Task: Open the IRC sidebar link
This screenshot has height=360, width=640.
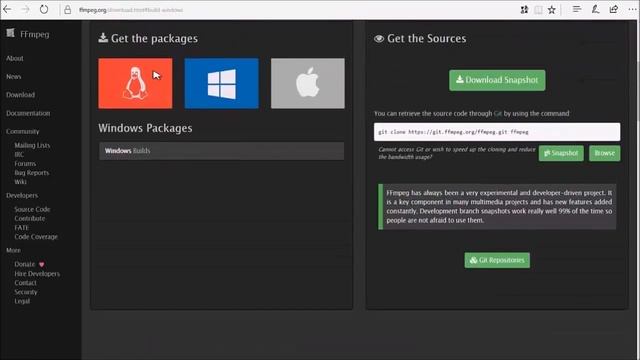Action: [19, 154]
